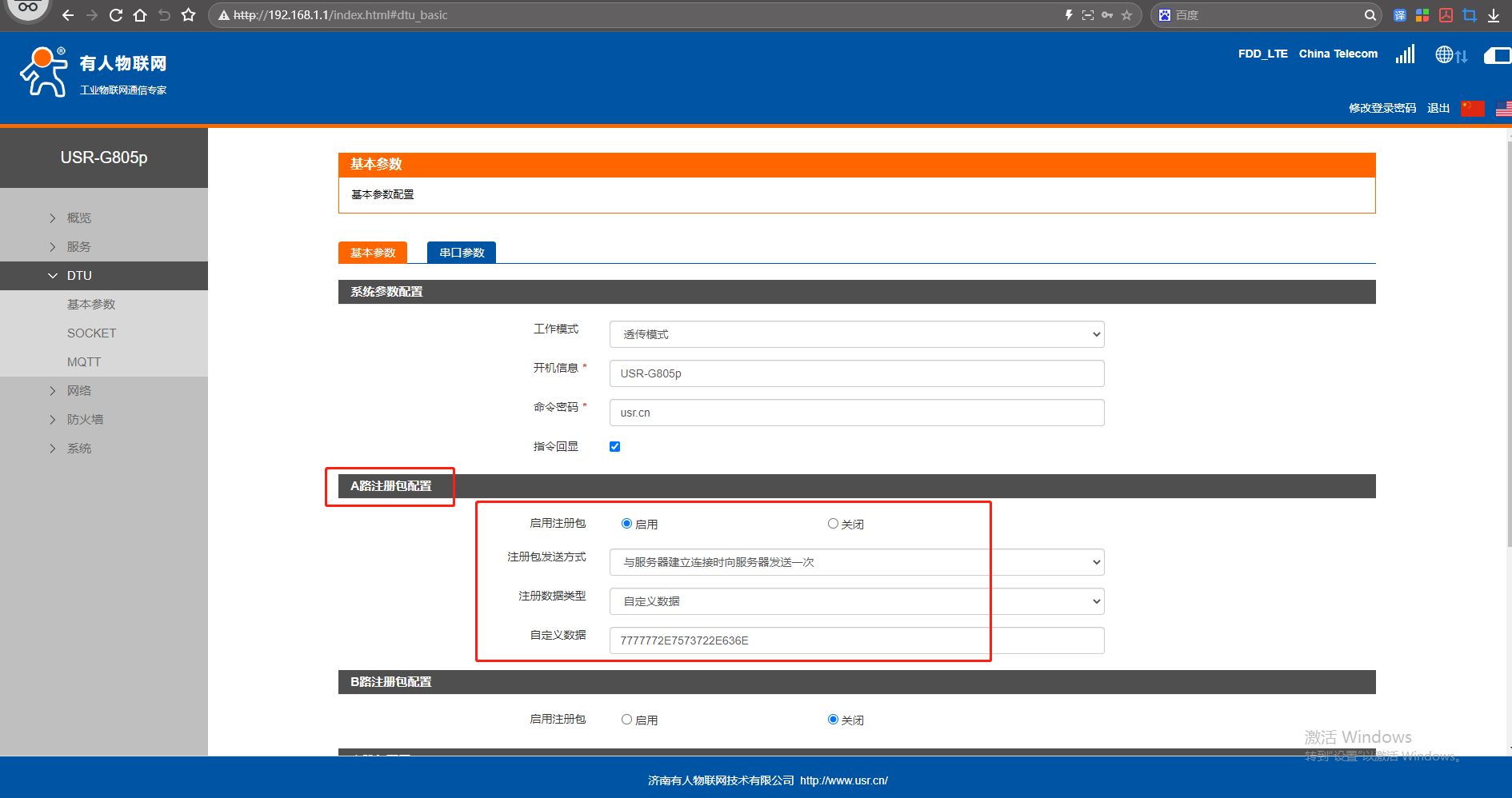Click the browser home icon
1512x798 pixels.
[x=140, y=15]
